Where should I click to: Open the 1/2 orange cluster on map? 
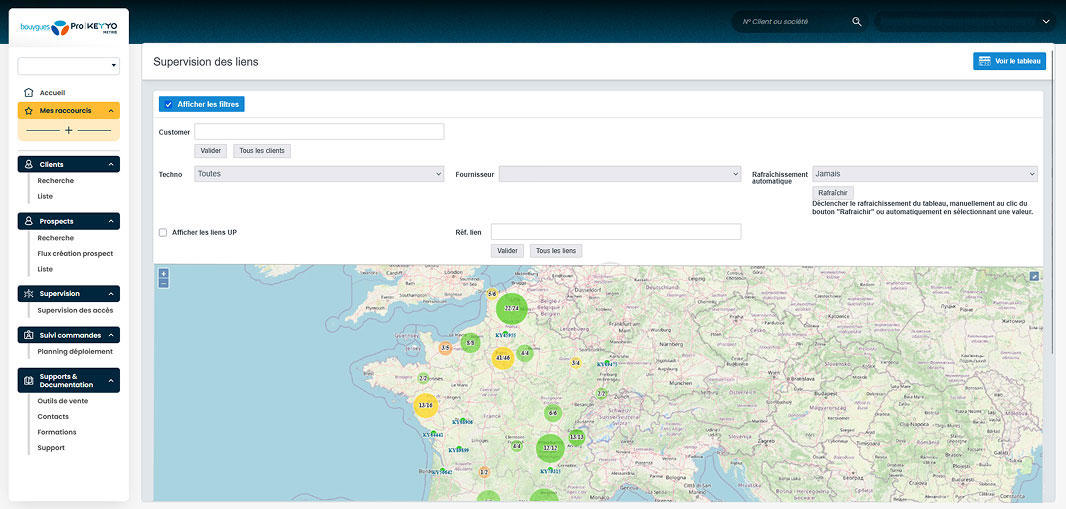[x=484, y=472]
